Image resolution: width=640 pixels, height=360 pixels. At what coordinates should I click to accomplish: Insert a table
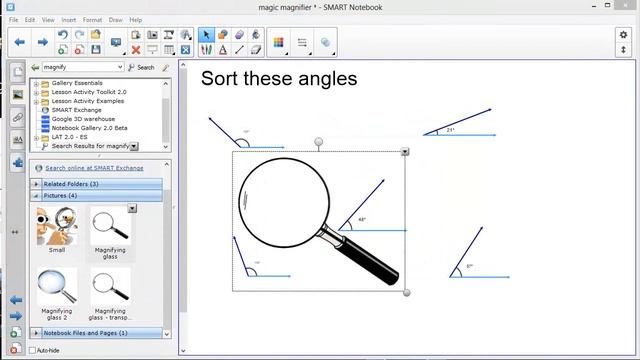pos(169,50)
